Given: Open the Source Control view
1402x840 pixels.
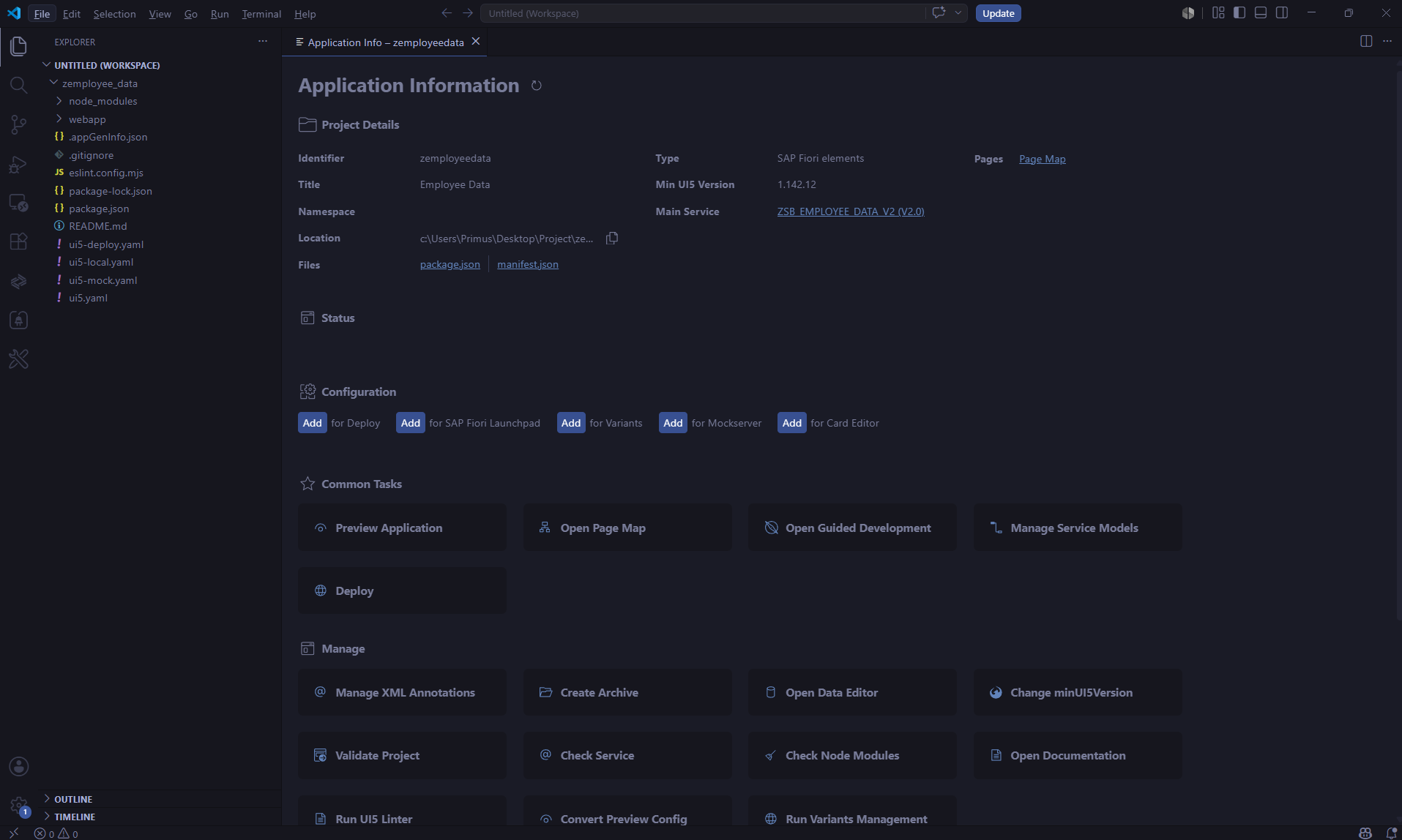Looking at the screenshot, I should coord(18,125).
